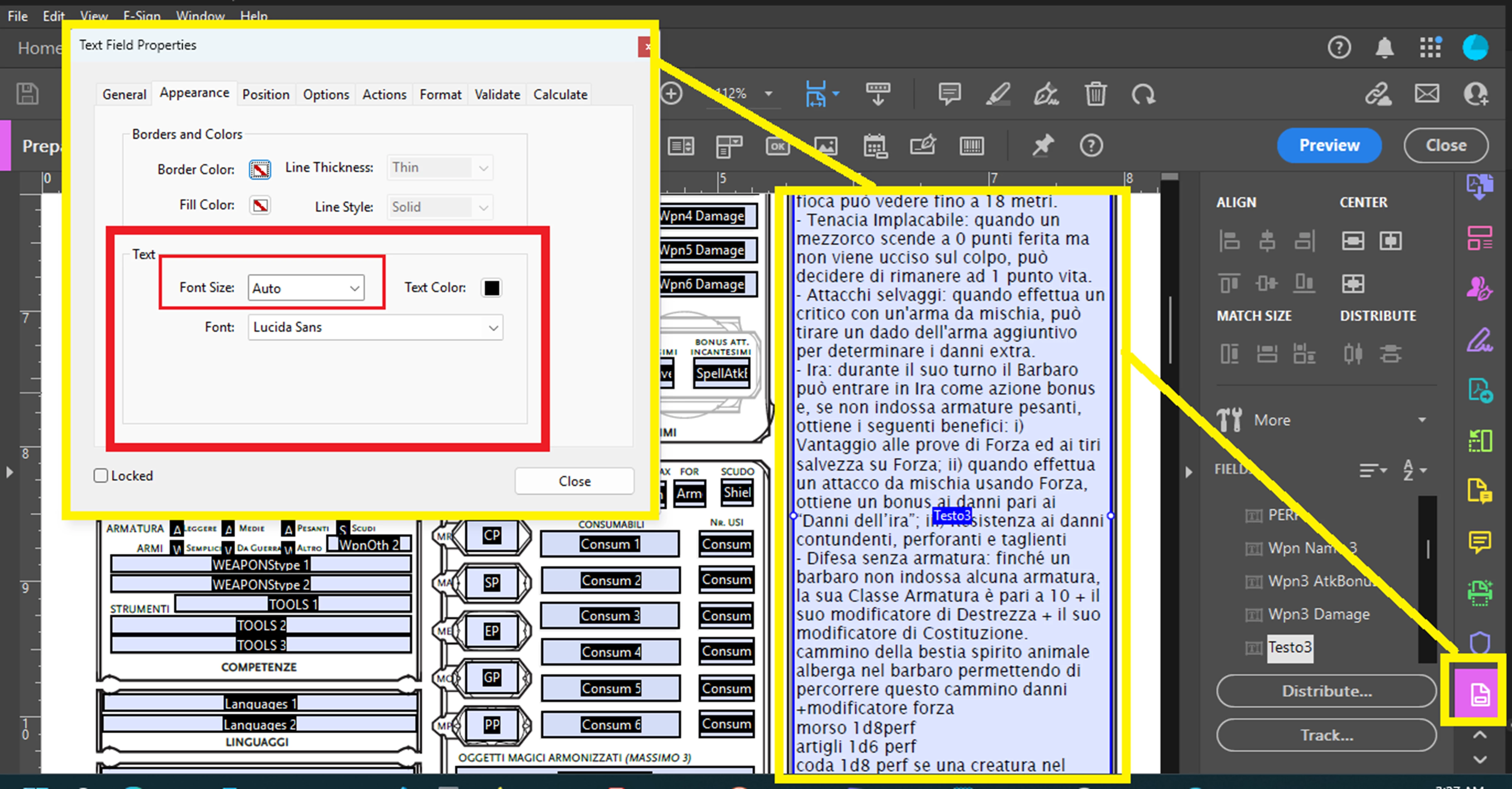Toggle the Locked checkbox

[101, 475]
